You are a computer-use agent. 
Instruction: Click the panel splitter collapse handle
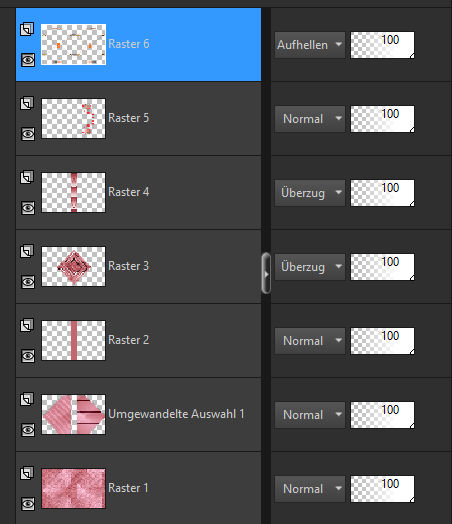(x=266, y=273)
